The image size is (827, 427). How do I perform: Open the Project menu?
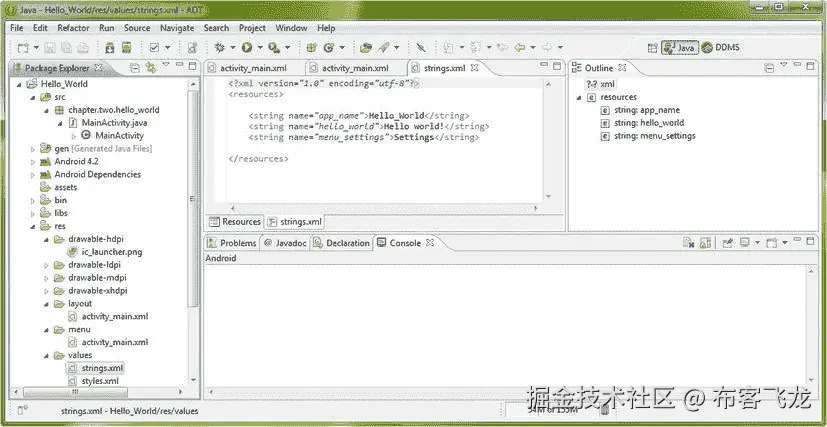click(x=252, y=28)
